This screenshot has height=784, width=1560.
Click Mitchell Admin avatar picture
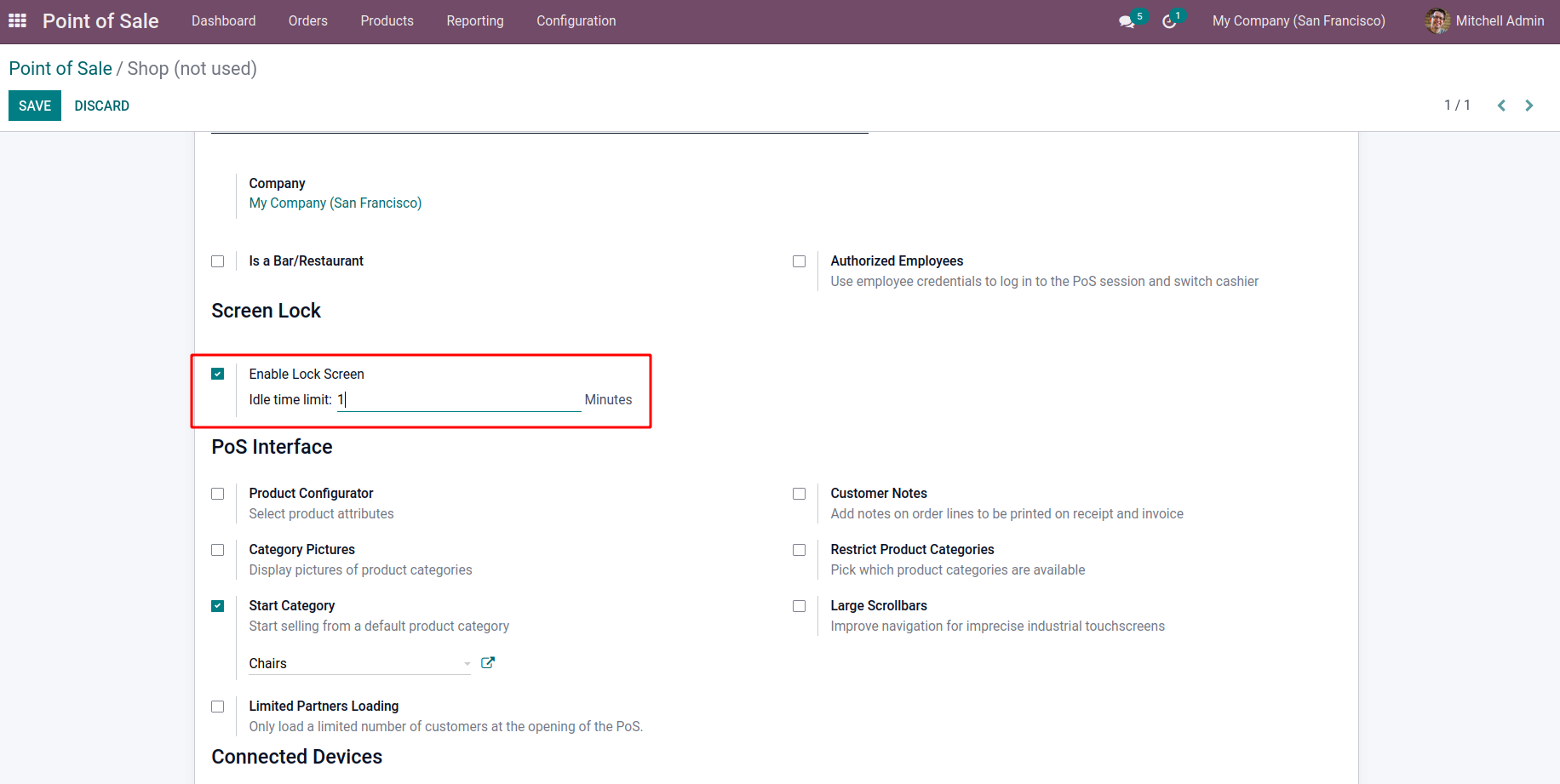coord(1437,20)
